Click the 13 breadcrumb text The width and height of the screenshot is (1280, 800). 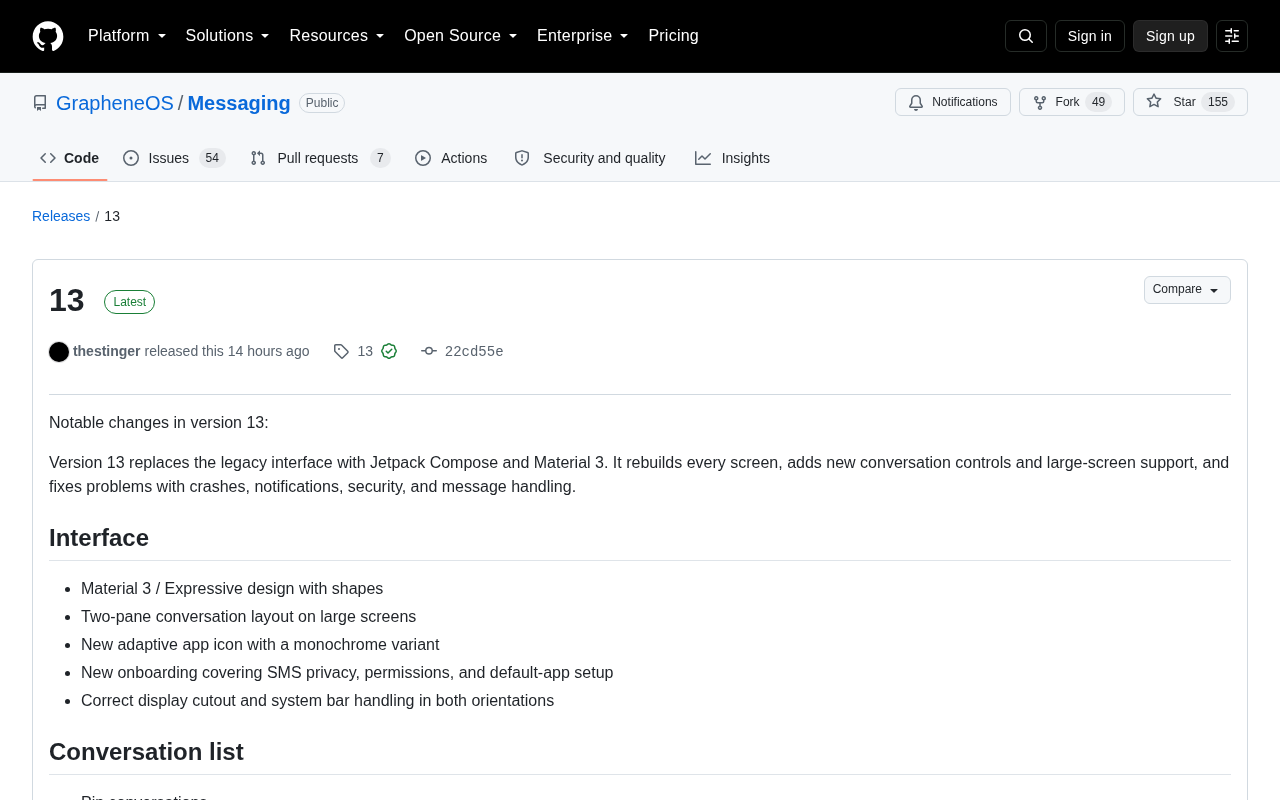[112, 216]
